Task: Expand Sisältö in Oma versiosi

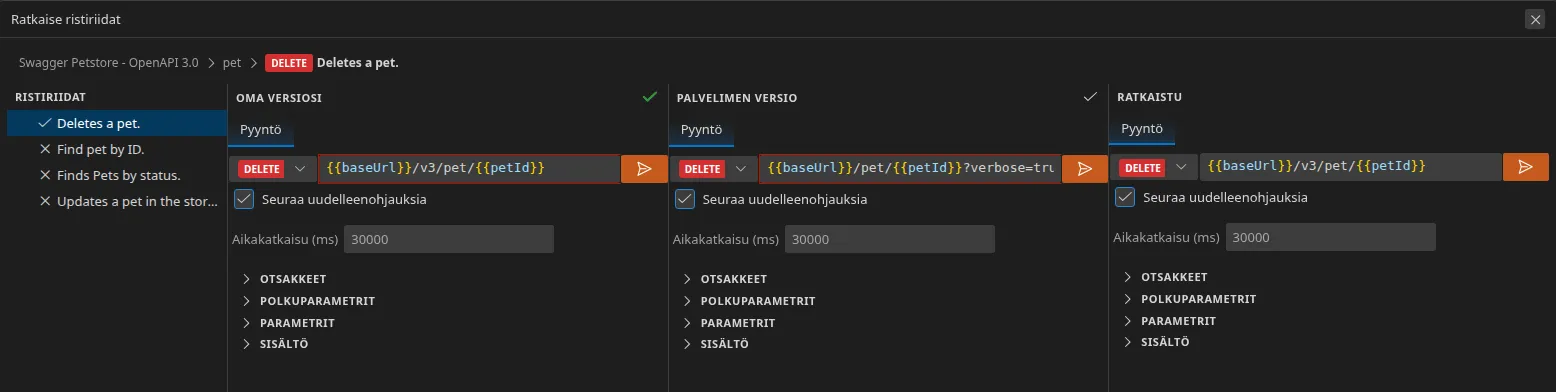Action: click(275, 345)
